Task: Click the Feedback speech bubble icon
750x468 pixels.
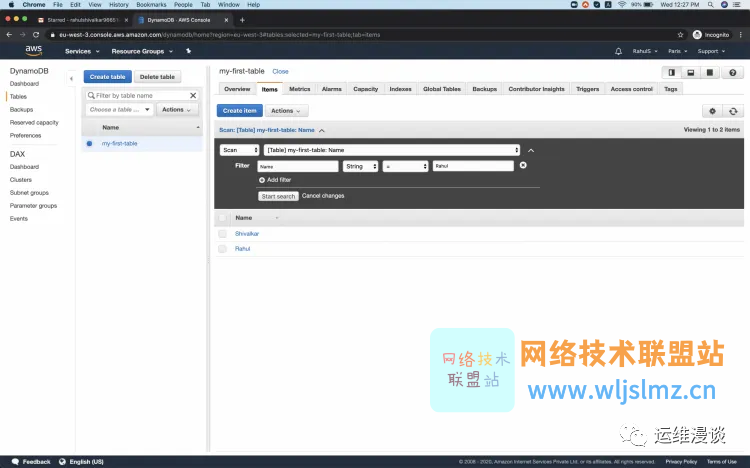Action: point(15,462)
